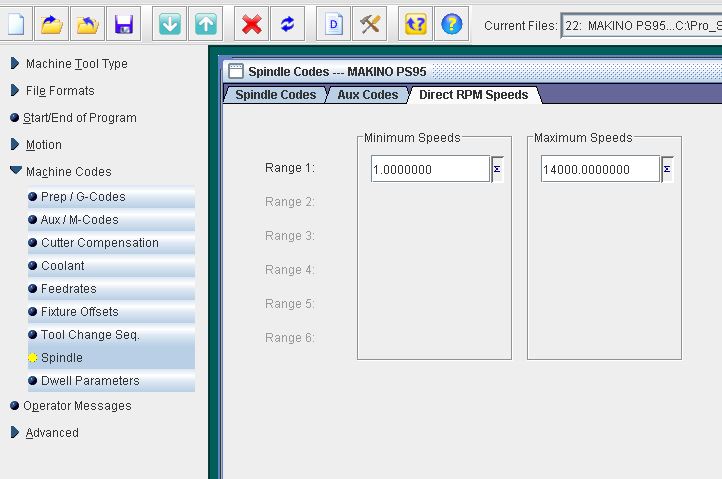
Task: Switch to Spindle Codes tab
Action: tap(275, 94)
